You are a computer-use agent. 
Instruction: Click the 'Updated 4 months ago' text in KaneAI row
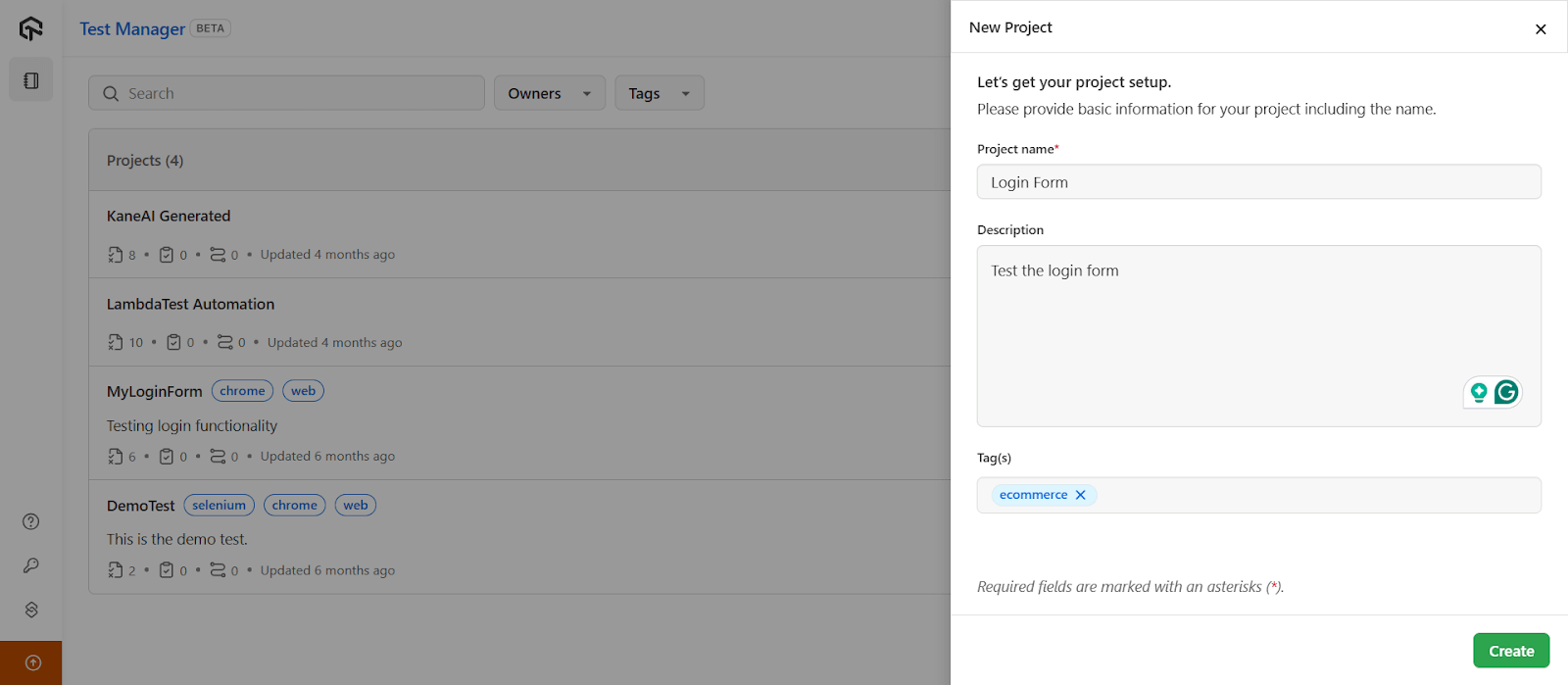(327, 255)
